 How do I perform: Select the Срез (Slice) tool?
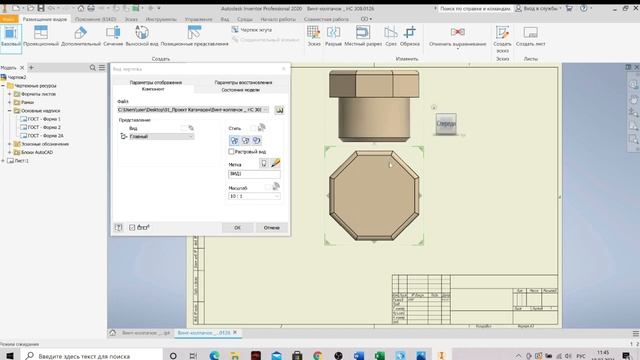coord(391,36)
